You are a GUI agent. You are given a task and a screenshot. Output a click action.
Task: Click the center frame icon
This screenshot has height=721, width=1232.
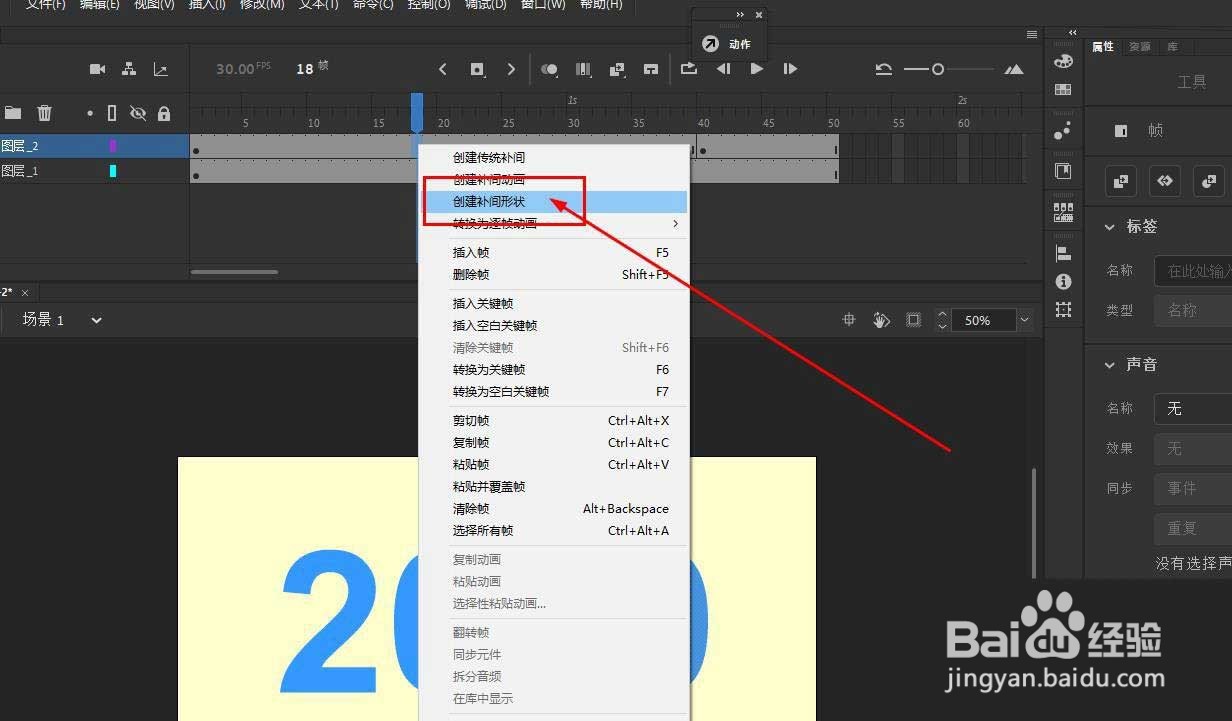click(651, 69)
